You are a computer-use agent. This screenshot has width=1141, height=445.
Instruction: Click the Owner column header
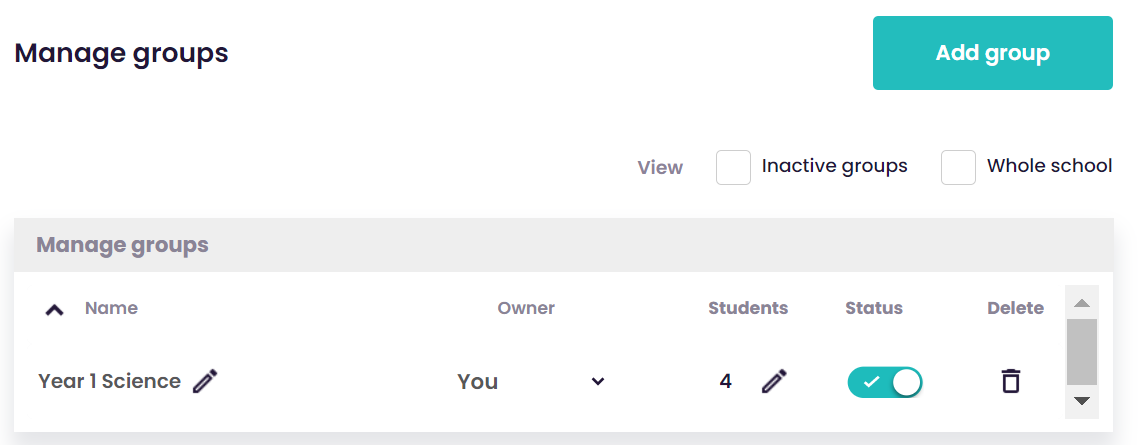526,308
